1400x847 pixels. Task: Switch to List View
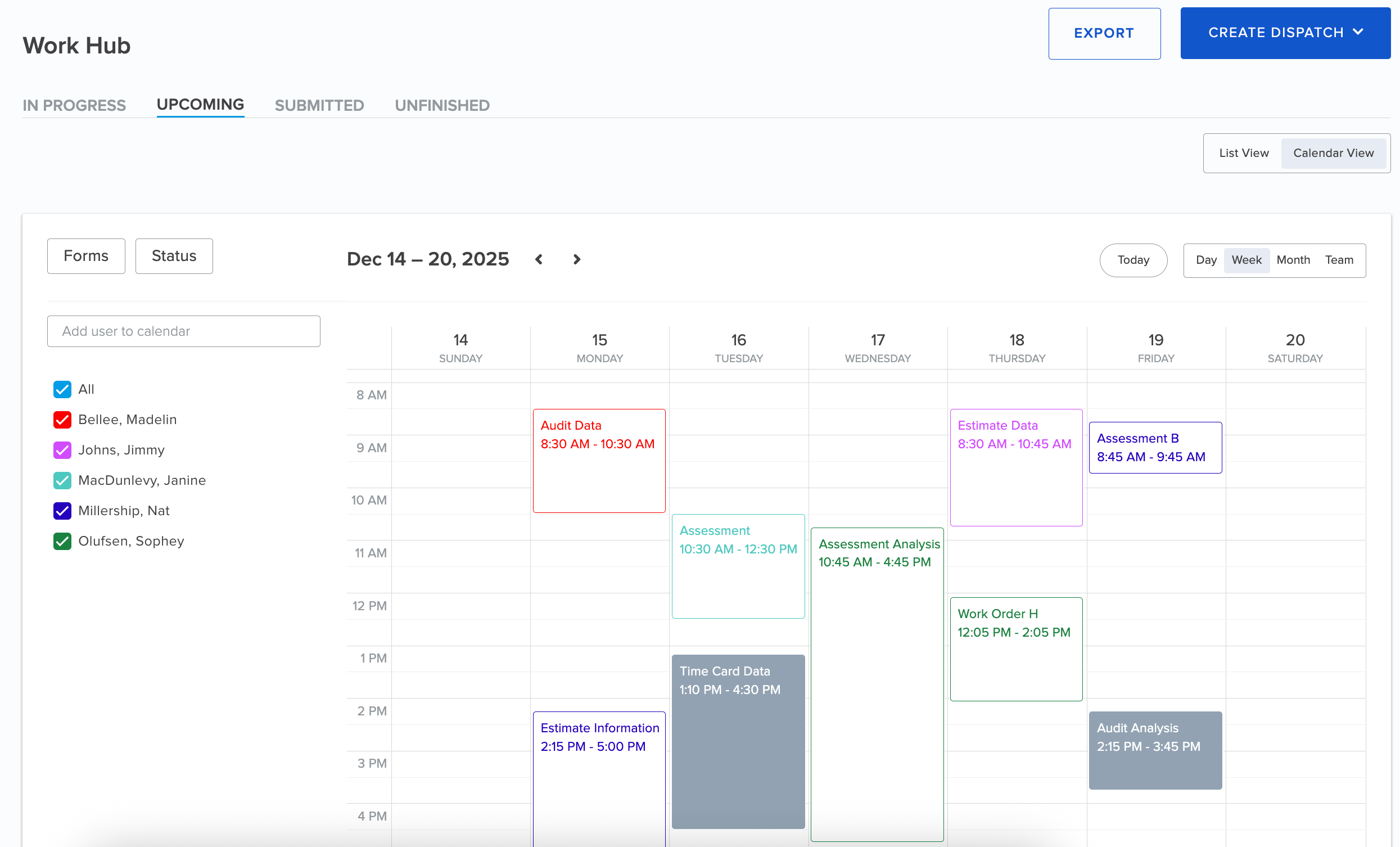1244,153
